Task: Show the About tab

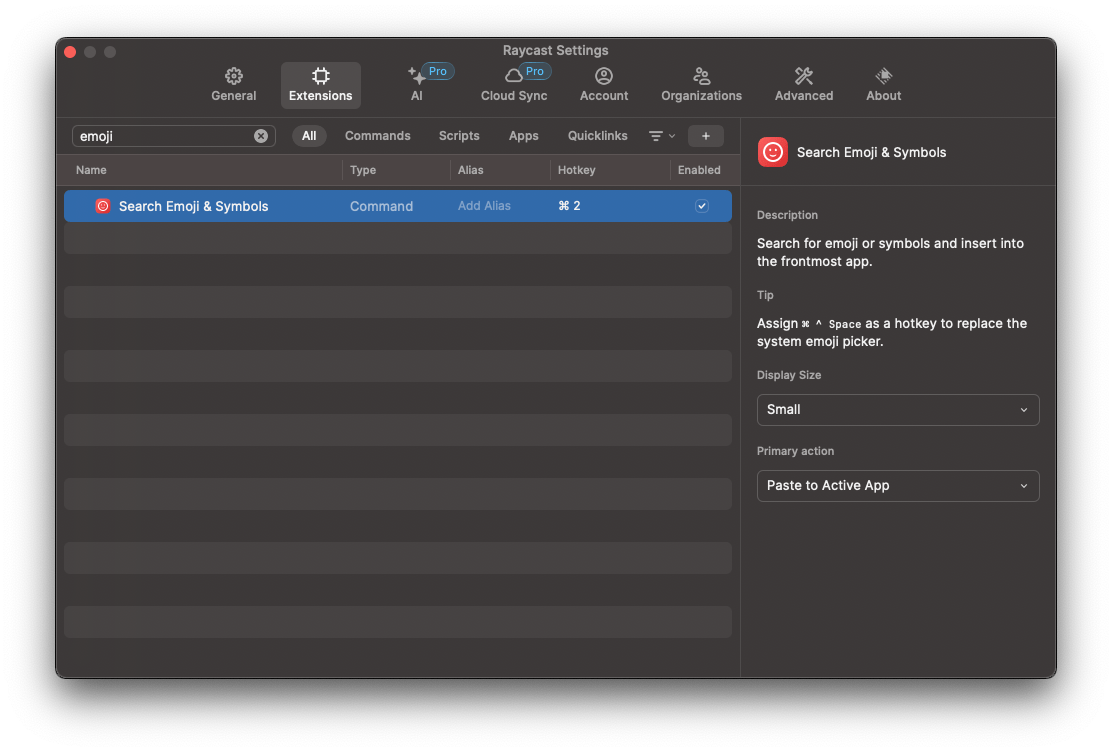Action: (883, 85)
